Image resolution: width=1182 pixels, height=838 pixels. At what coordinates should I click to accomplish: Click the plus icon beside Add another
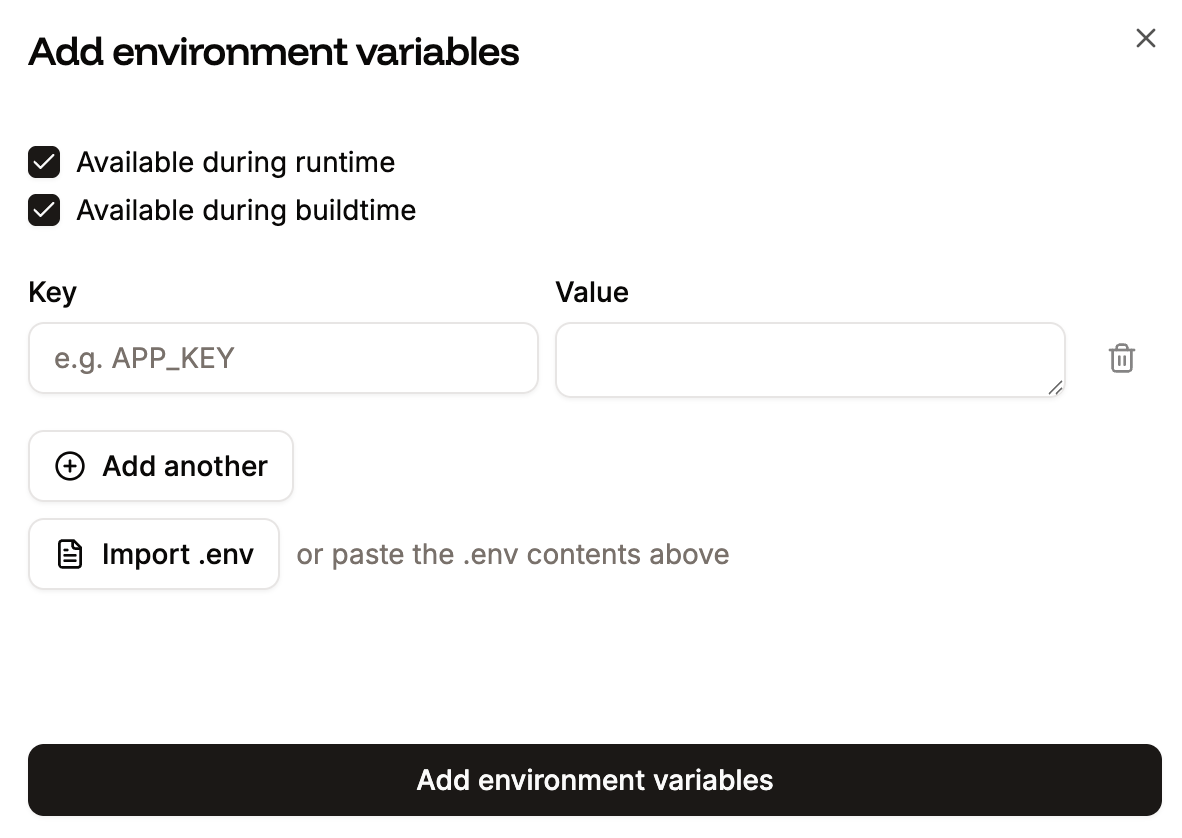tap(69, 466)
